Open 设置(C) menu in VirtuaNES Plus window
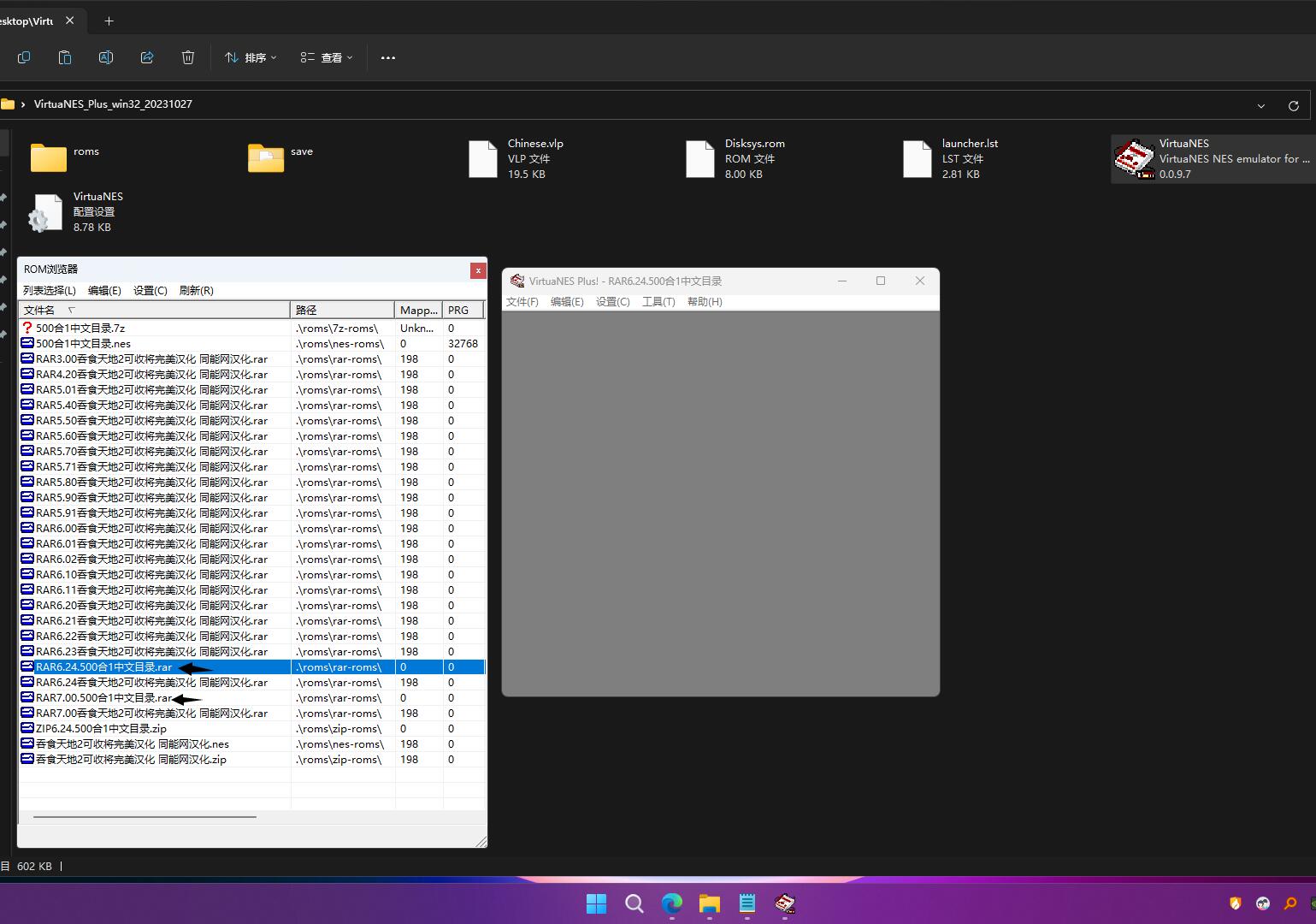This screenshot has height=924, width=1316. coord(613,302)
